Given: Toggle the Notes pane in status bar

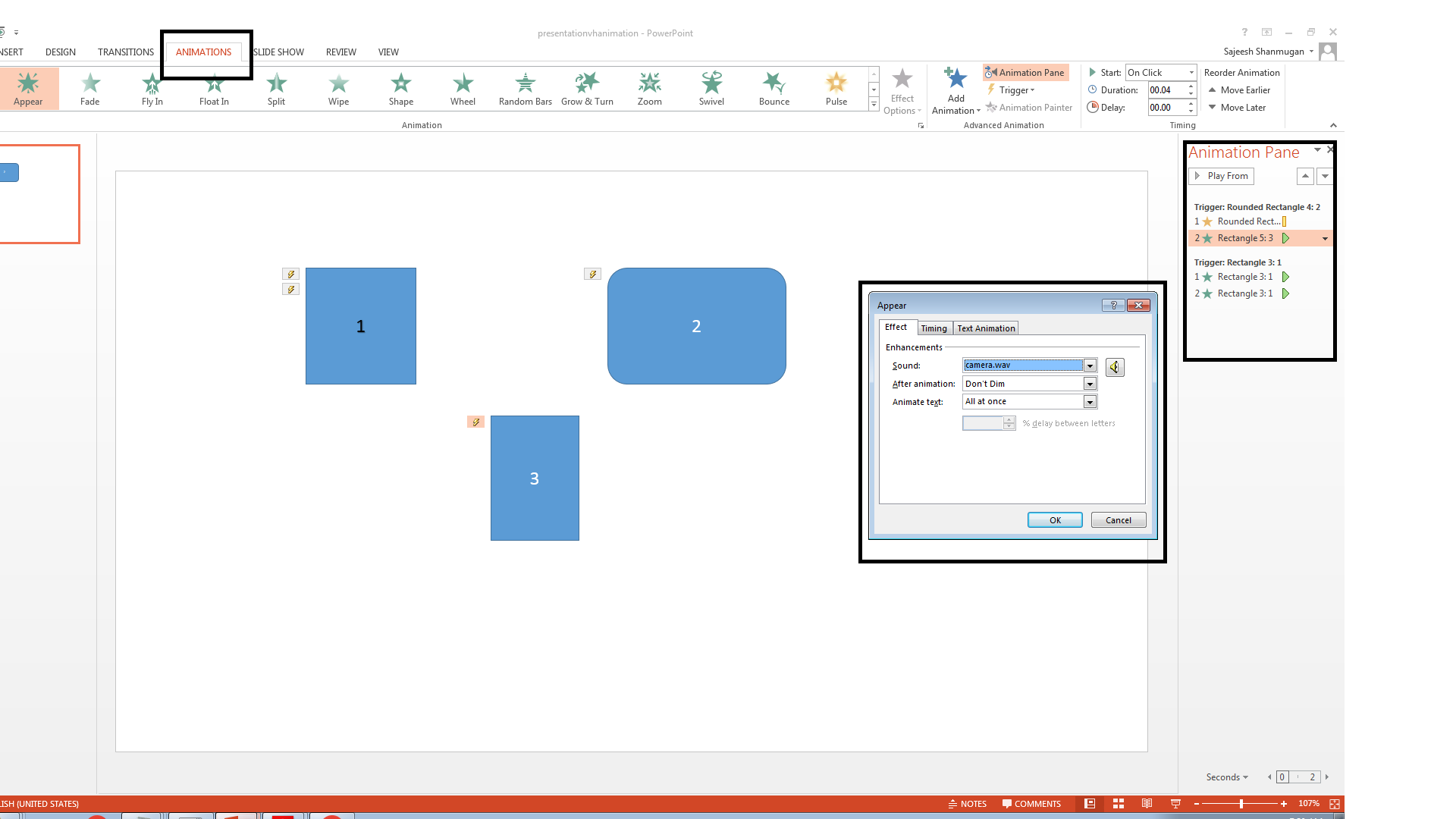Looking at the screenshot, I should [x=968, y=804].
